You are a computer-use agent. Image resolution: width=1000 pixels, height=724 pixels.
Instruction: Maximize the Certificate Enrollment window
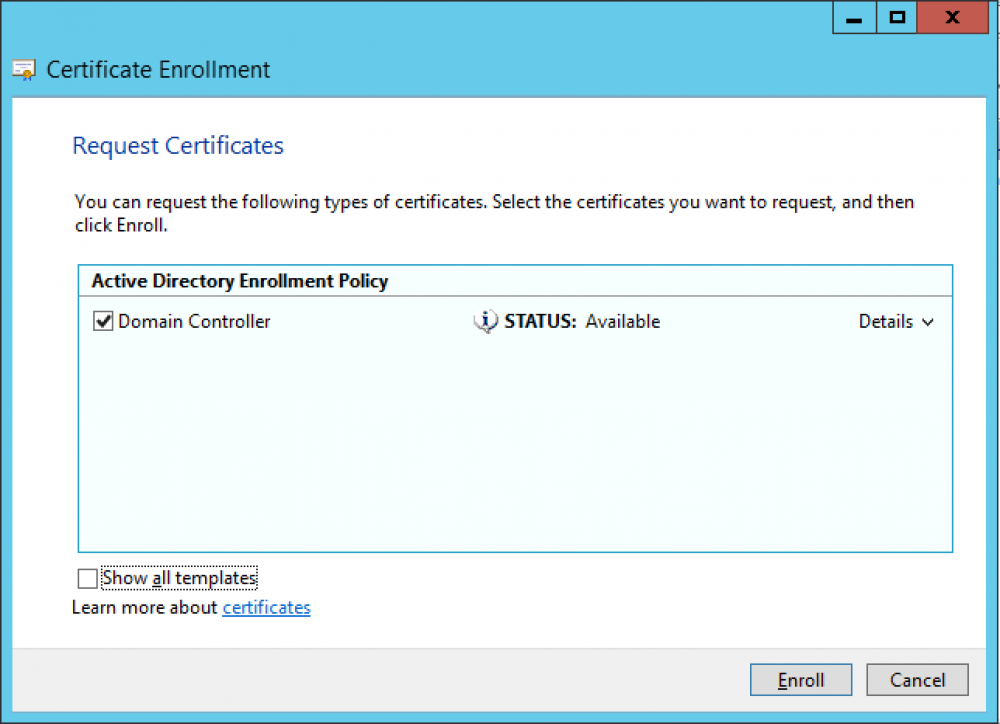(897, 17)
